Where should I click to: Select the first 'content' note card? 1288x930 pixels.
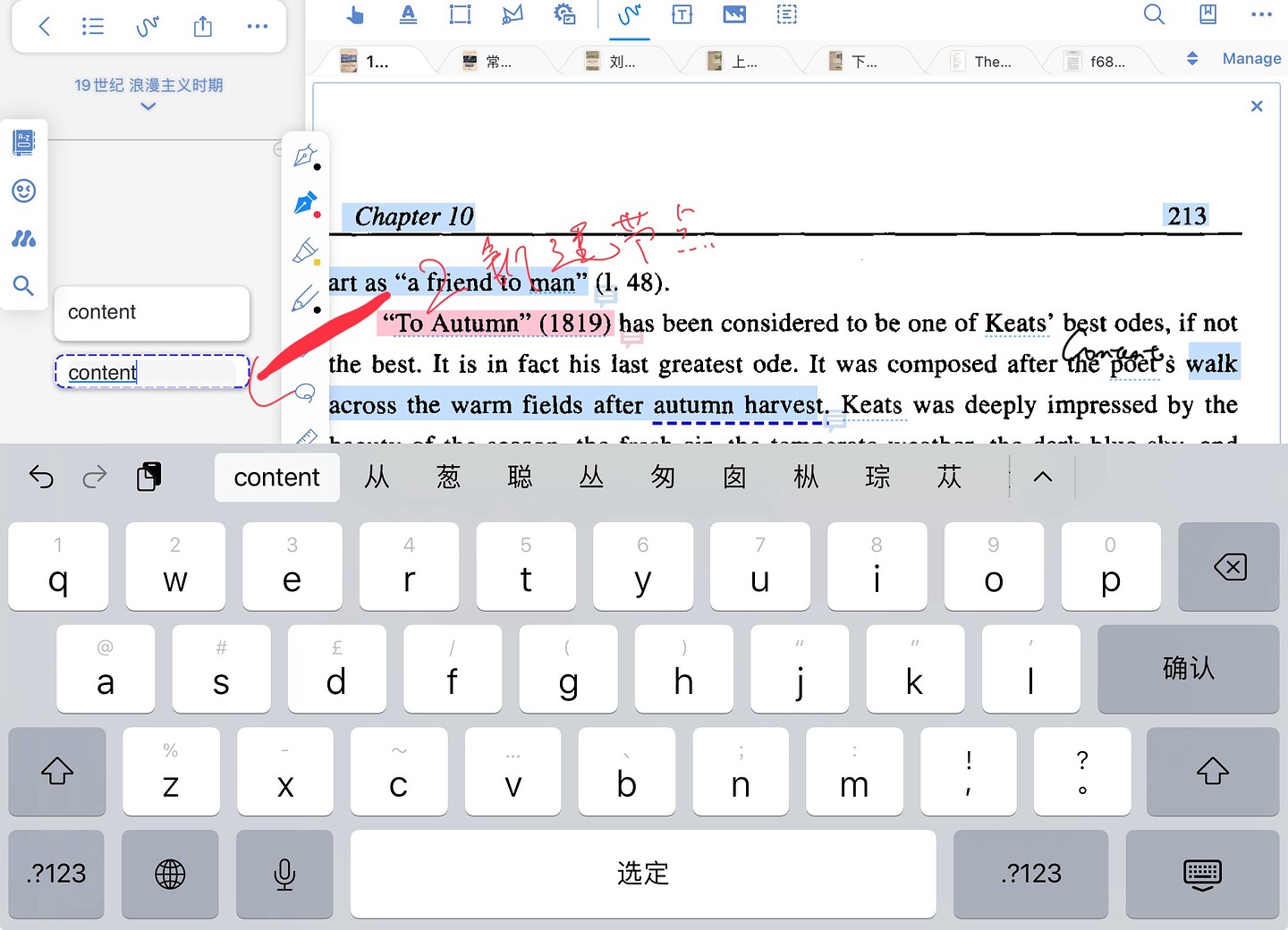(151, 313)
